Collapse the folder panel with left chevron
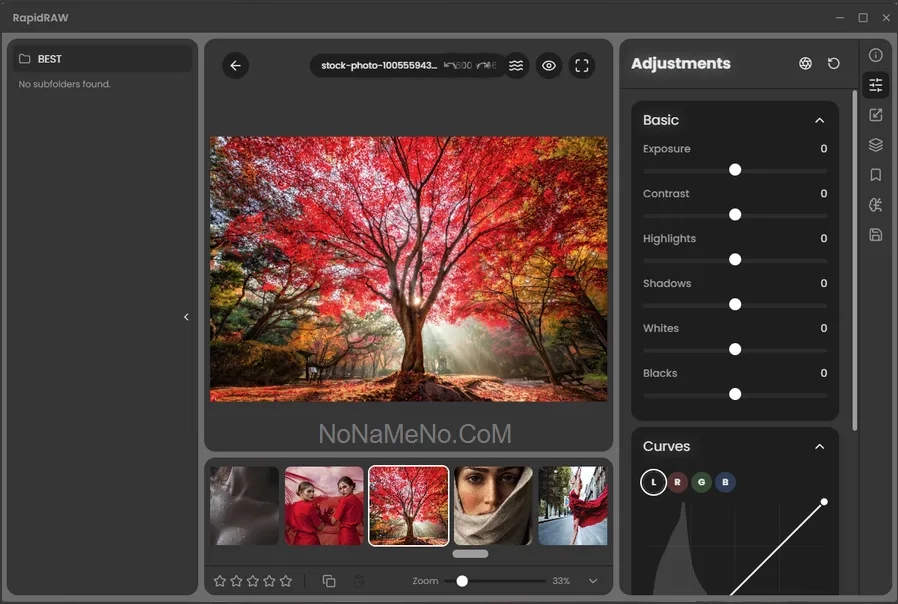This screenshot has height=604, width=898. click(186, 317)
